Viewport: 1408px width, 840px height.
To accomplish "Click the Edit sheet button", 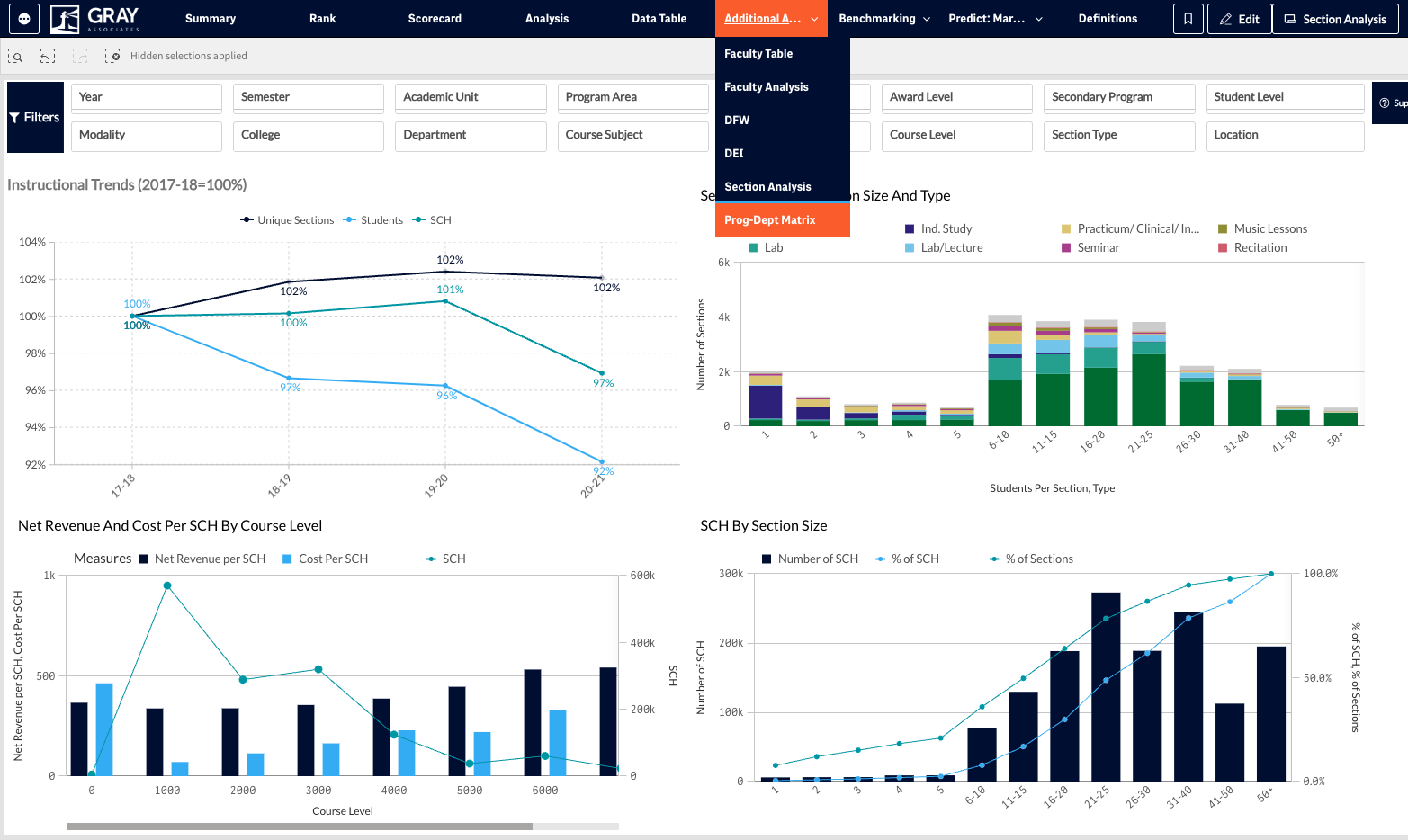I will click(x=1239, y=19).
